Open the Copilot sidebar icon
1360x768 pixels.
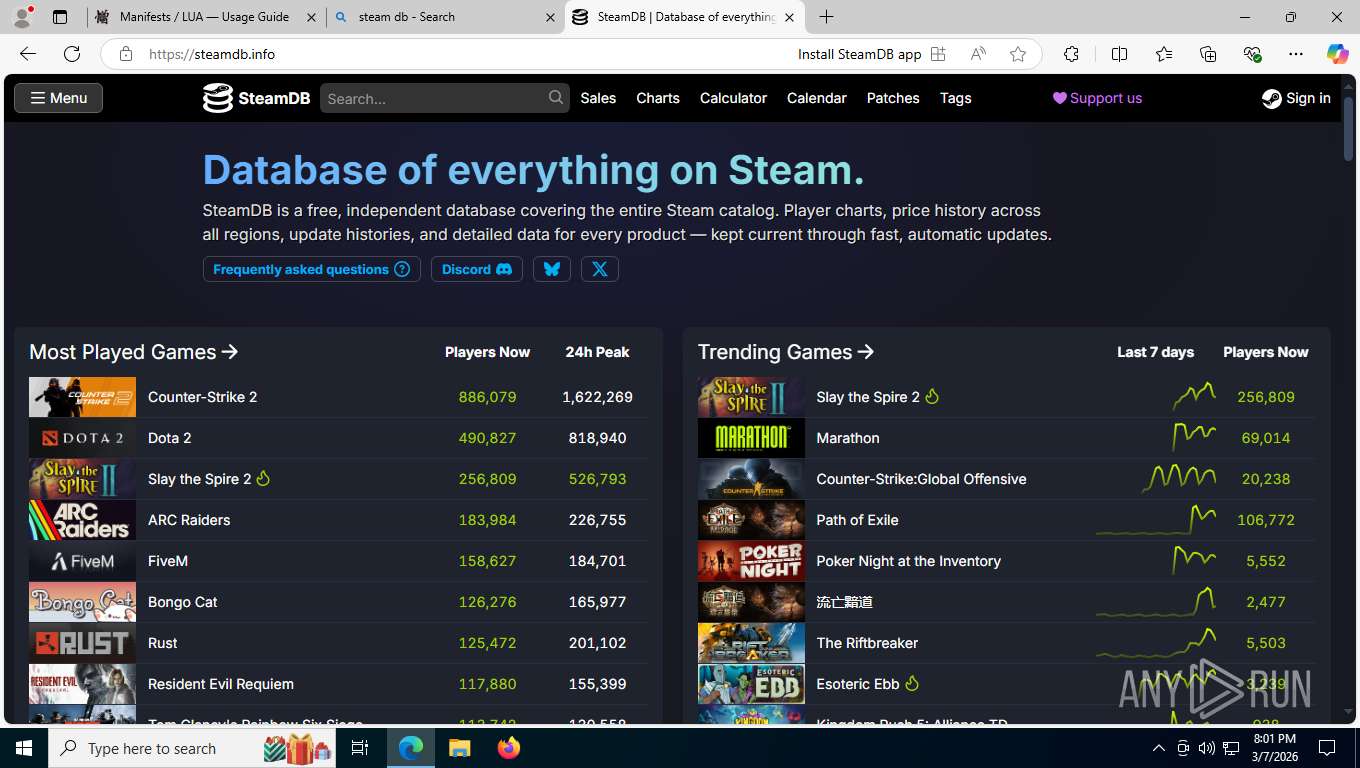tap(1338, 54)
